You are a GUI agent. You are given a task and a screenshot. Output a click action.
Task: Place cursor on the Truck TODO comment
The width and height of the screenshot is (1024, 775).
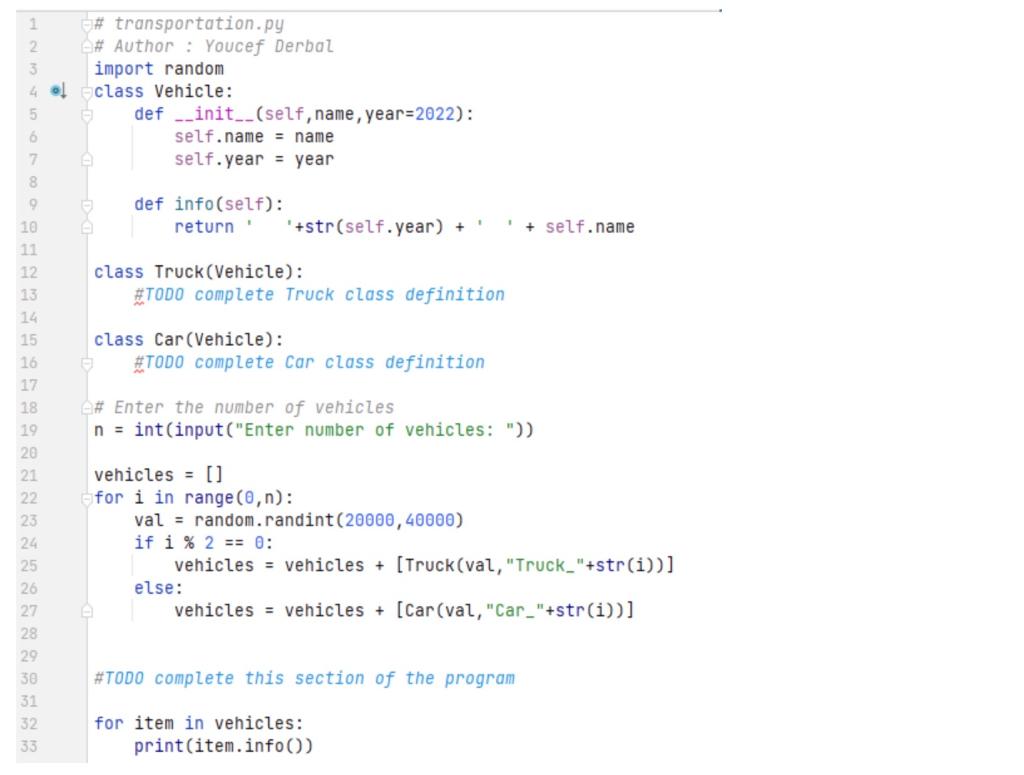pyautogui.click(x=319, y=295)
